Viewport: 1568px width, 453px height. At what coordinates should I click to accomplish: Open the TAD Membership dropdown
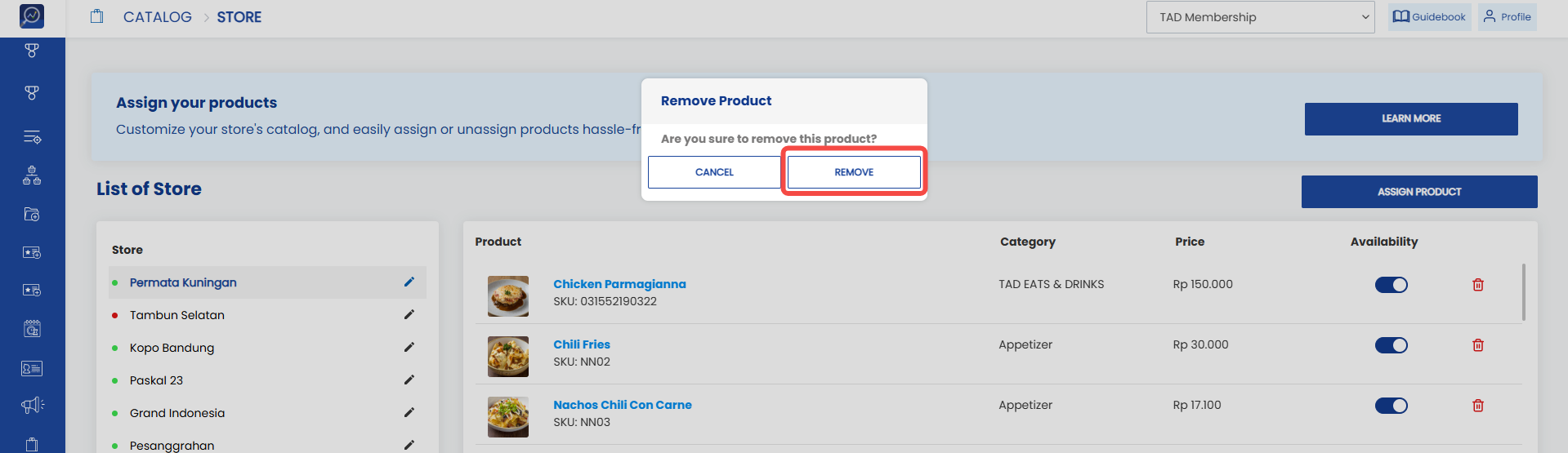1261,17
